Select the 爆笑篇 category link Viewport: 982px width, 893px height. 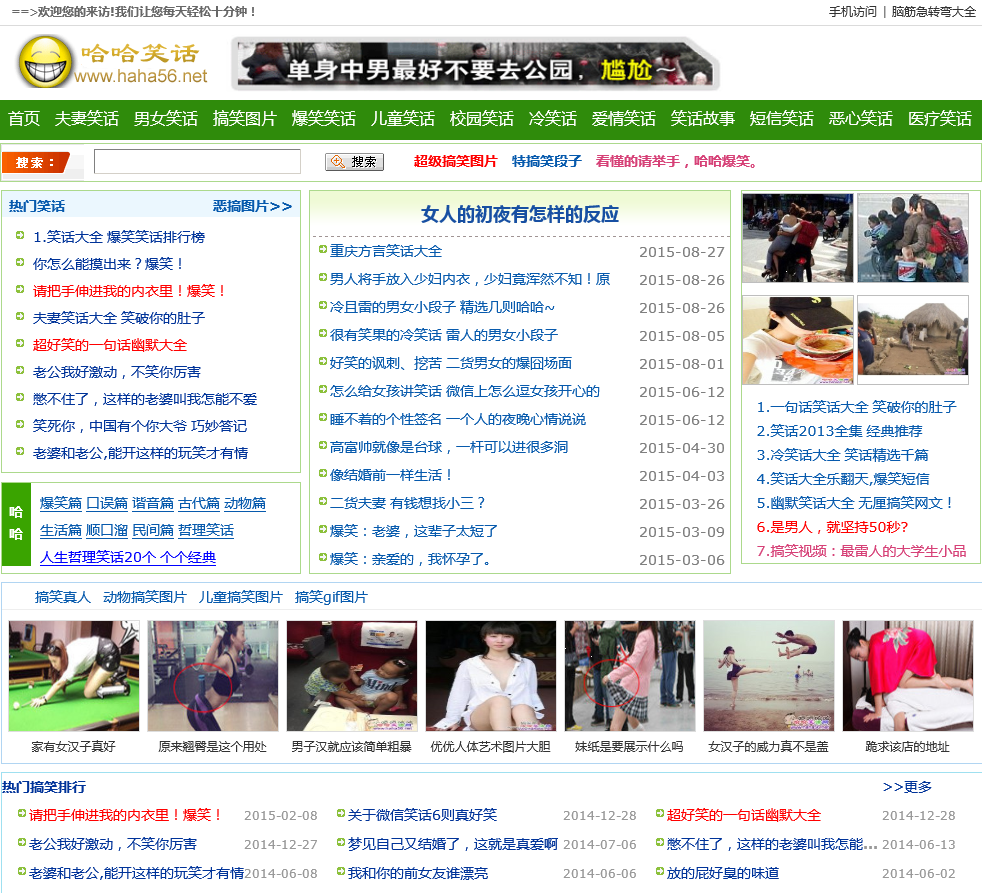(x=61, y=503)
